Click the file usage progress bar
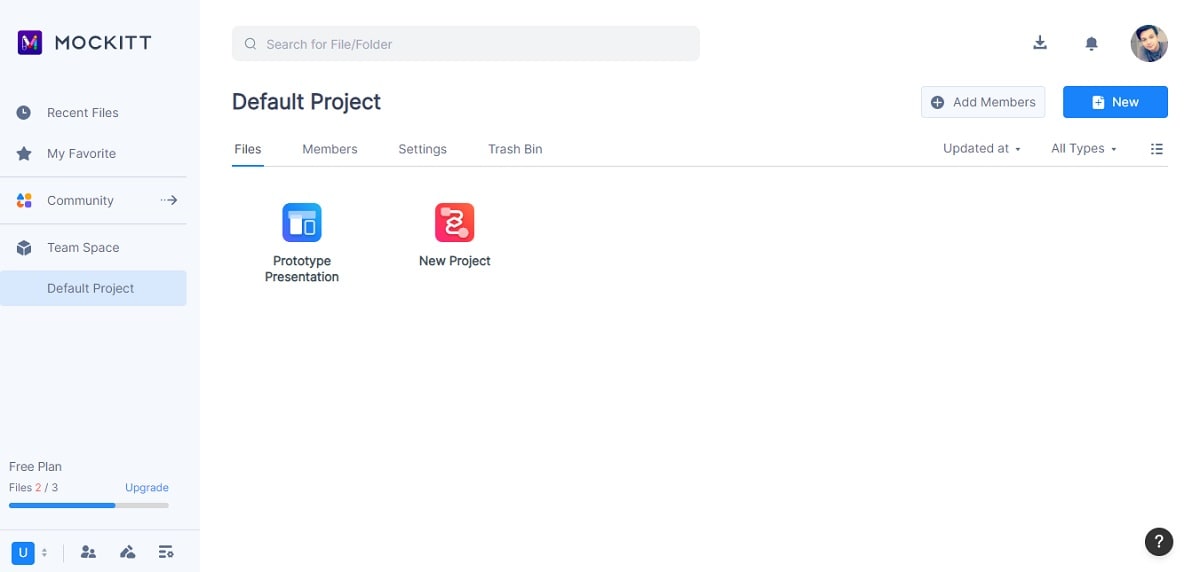Image resolution: width=1200 pixels, height=572 pixels. 89,505
